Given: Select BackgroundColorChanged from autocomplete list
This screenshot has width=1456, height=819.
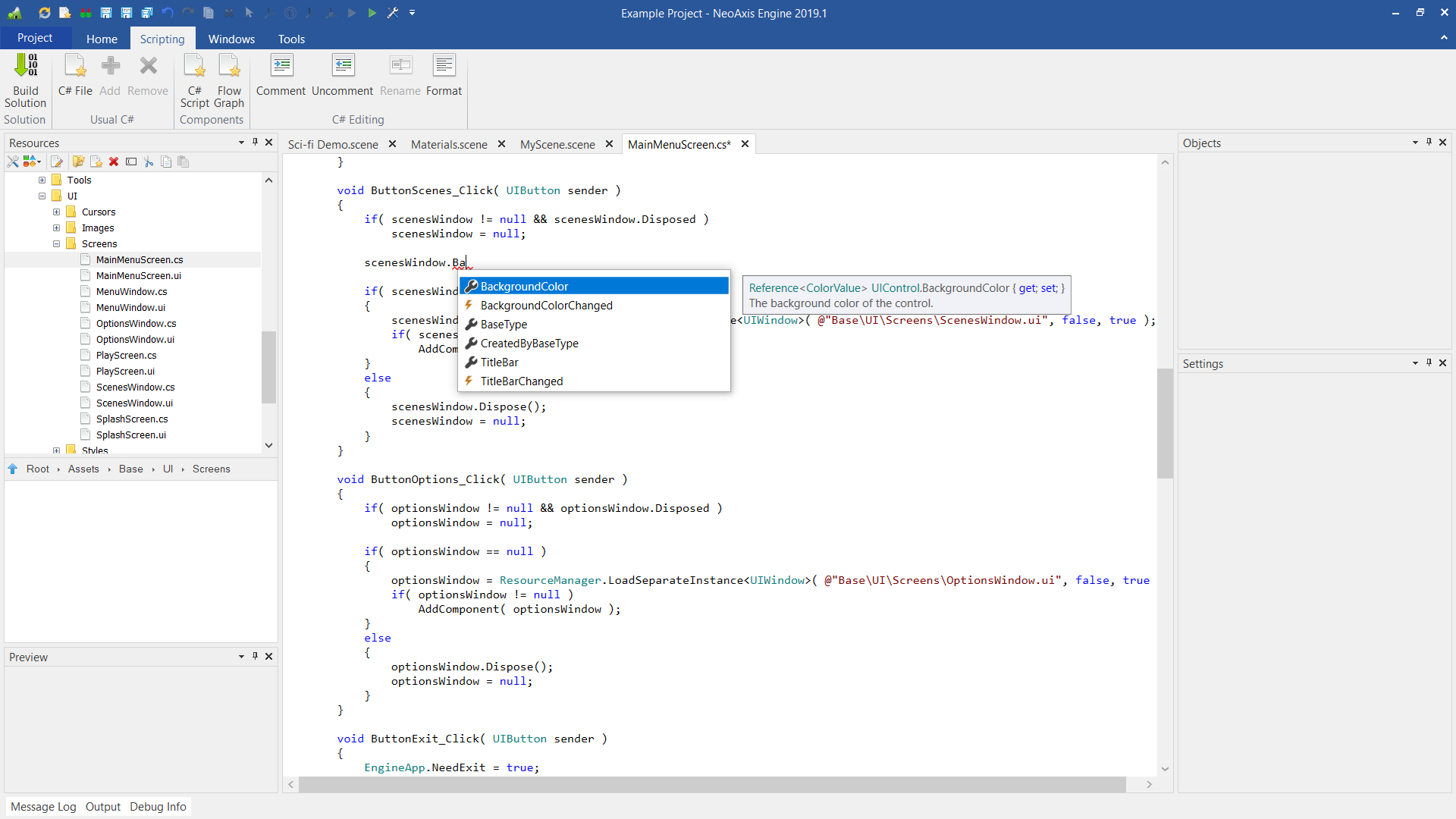Looking at the screenshot, I should coord(546,305).
